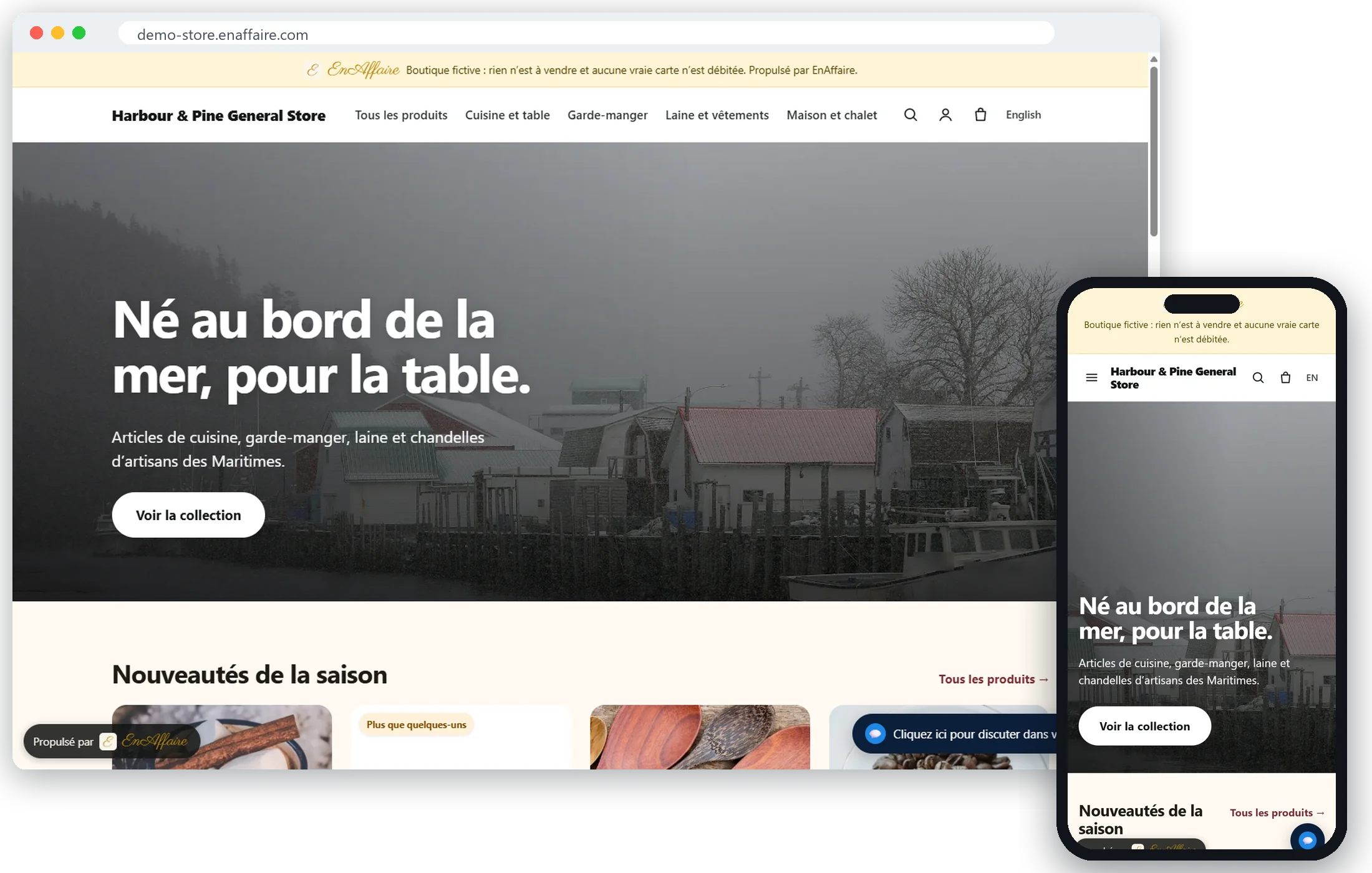The height and width of the screenshot is (873, 1372).
Task: Open the account icon in desktop header
Action: click(x=945, y=115)
